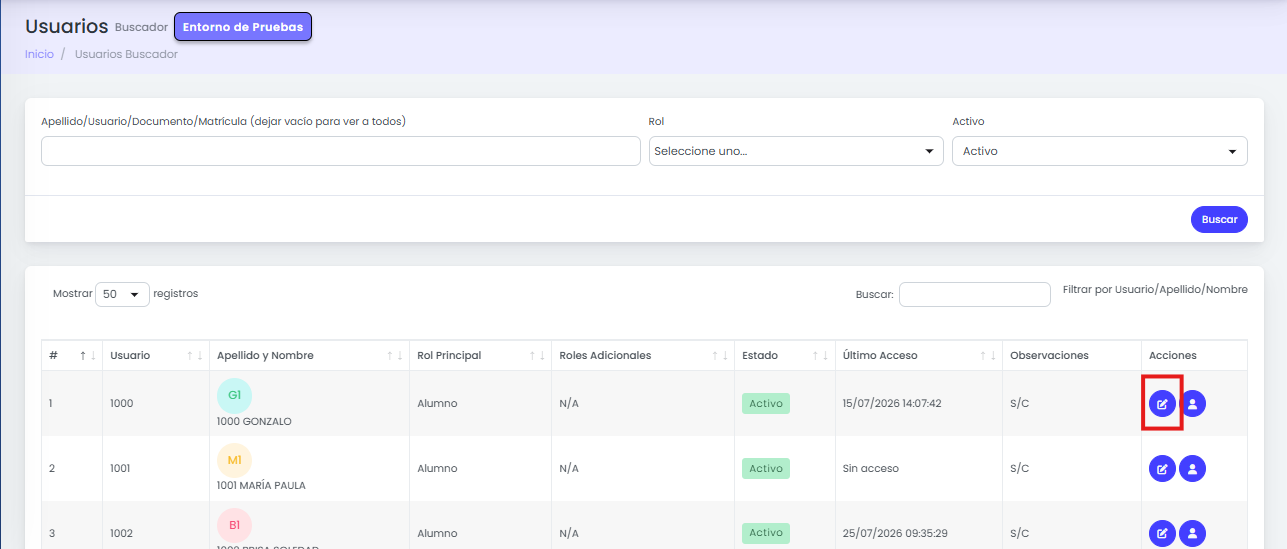Go to Inicio breadcrumb link
The height and width of the screenshot is (549, 1287).
point(39,54)
